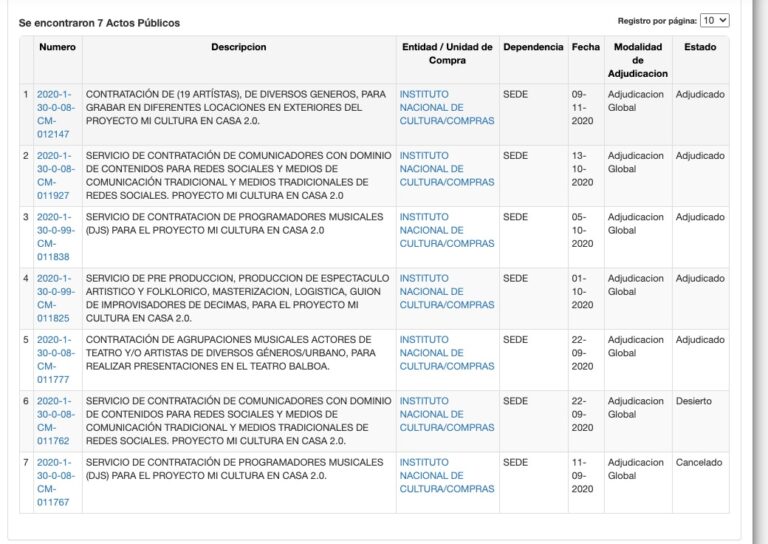Image resolution: width=768 pixels, height=544 pixels.
Task: Open act number 2020-1-30-0-08-CM-011927
Action: [55, 175]
